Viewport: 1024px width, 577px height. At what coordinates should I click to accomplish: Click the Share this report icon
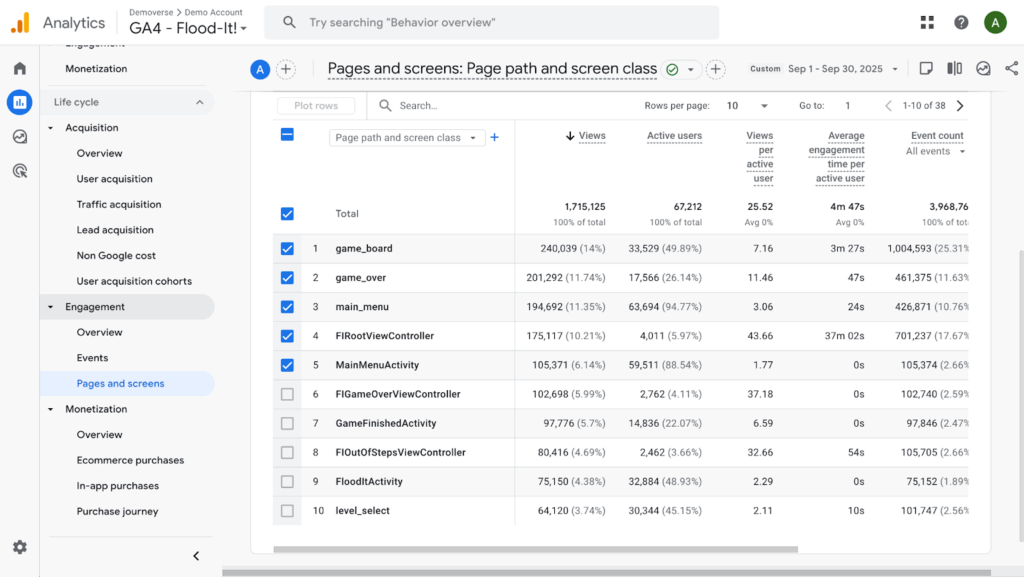pos(1011,69)
